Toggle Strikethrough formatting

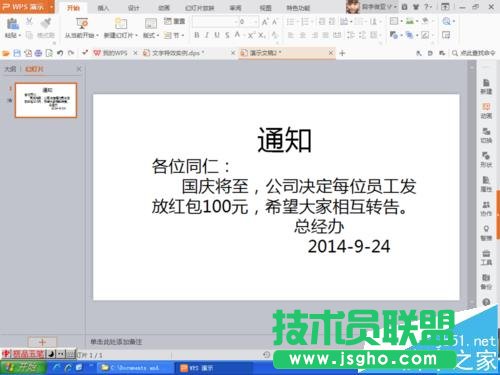tap(227, 35)
